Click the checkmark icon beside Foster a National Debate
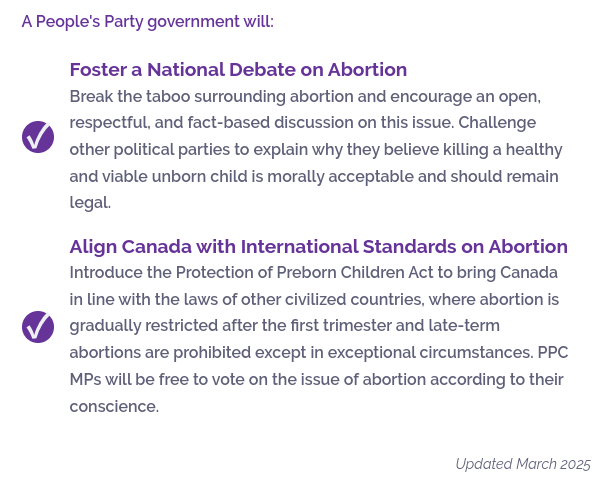This screenshot has width=613, height=485. pos(38,137)
